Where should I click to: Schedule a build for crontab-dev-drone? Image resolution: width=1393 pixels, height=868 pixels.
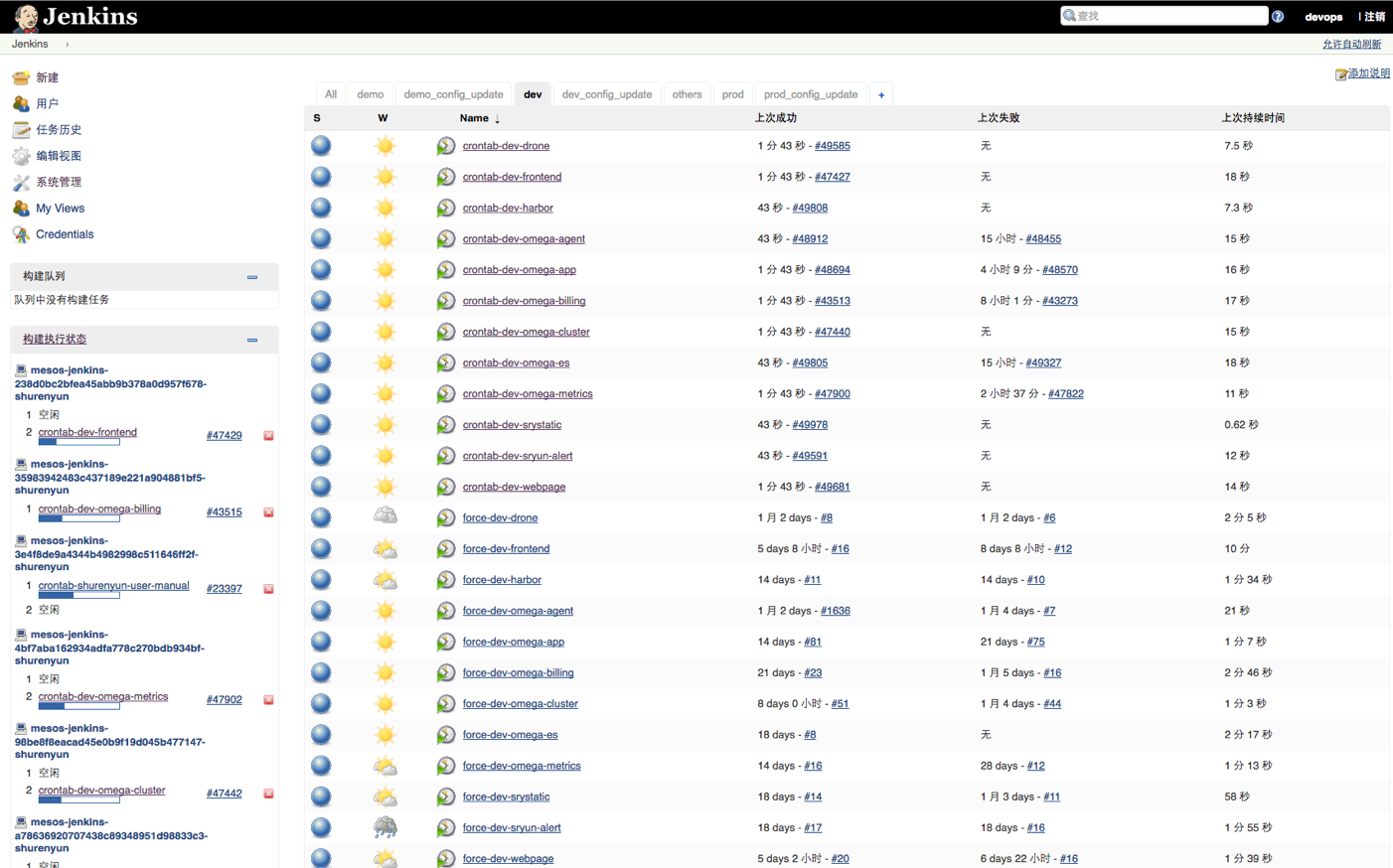click(x=446, y=146)
